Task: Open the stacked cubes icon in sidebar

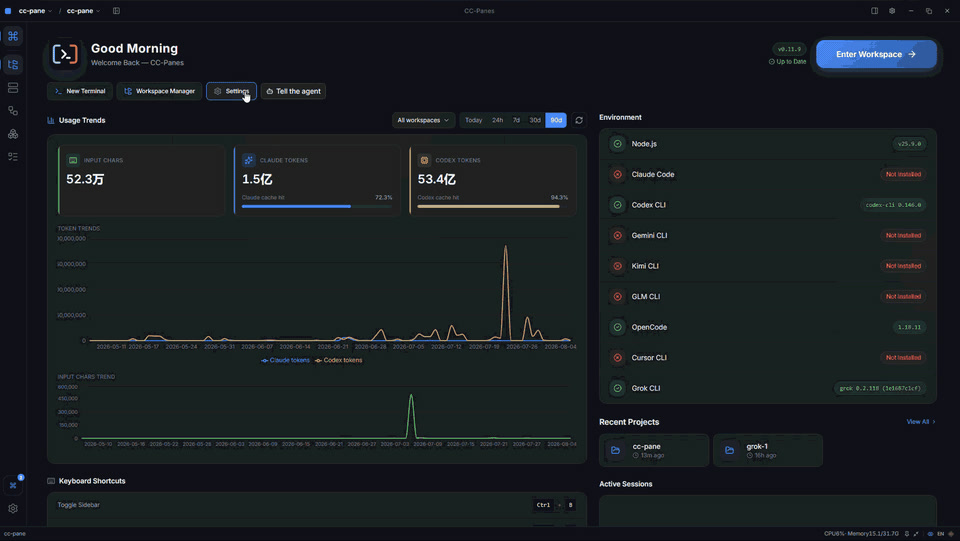Action: tap(13, 134)
